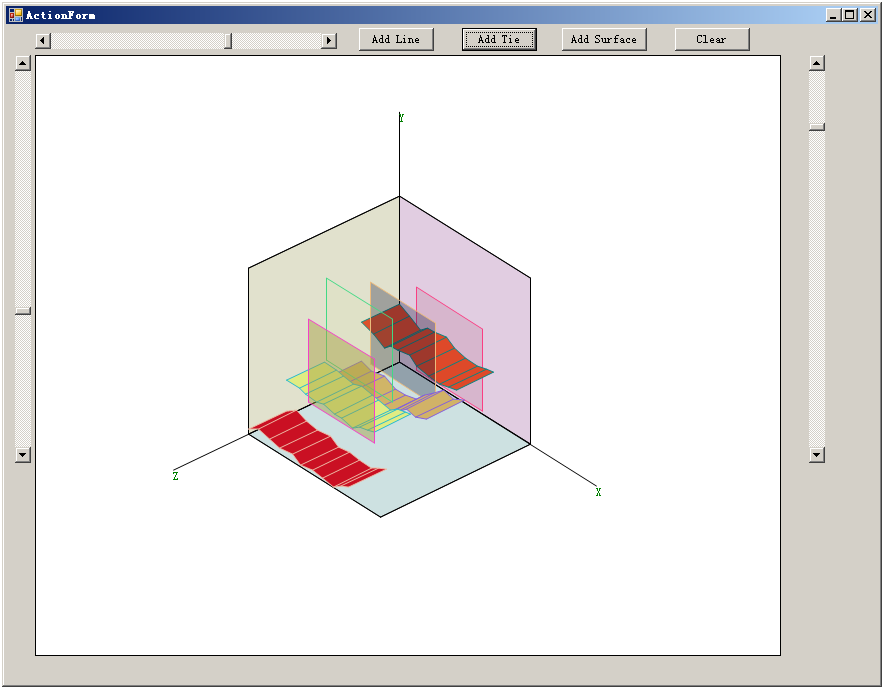The image size is (884, 689).
Task: Close the ActionForm window
Action: (x=868, y=15)
